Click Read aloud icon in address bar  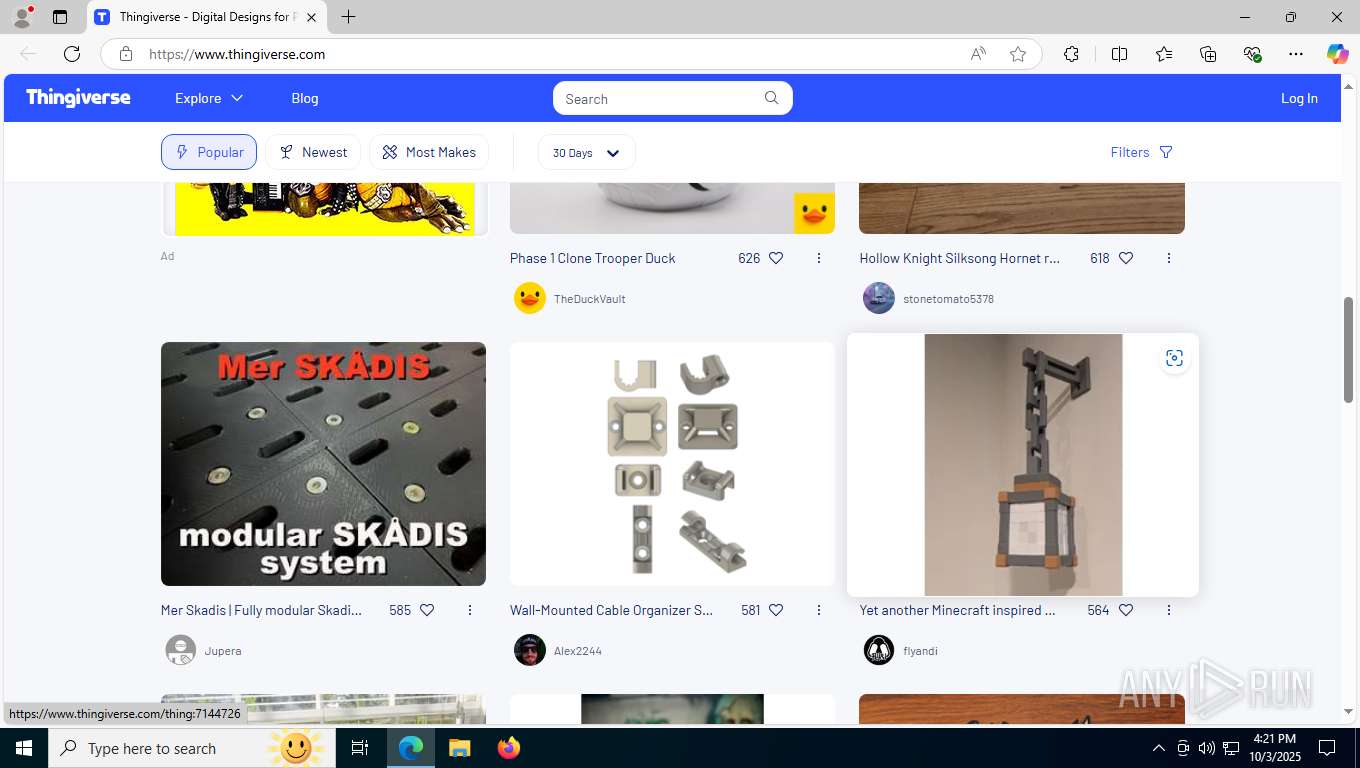click(x=978, y=54)
